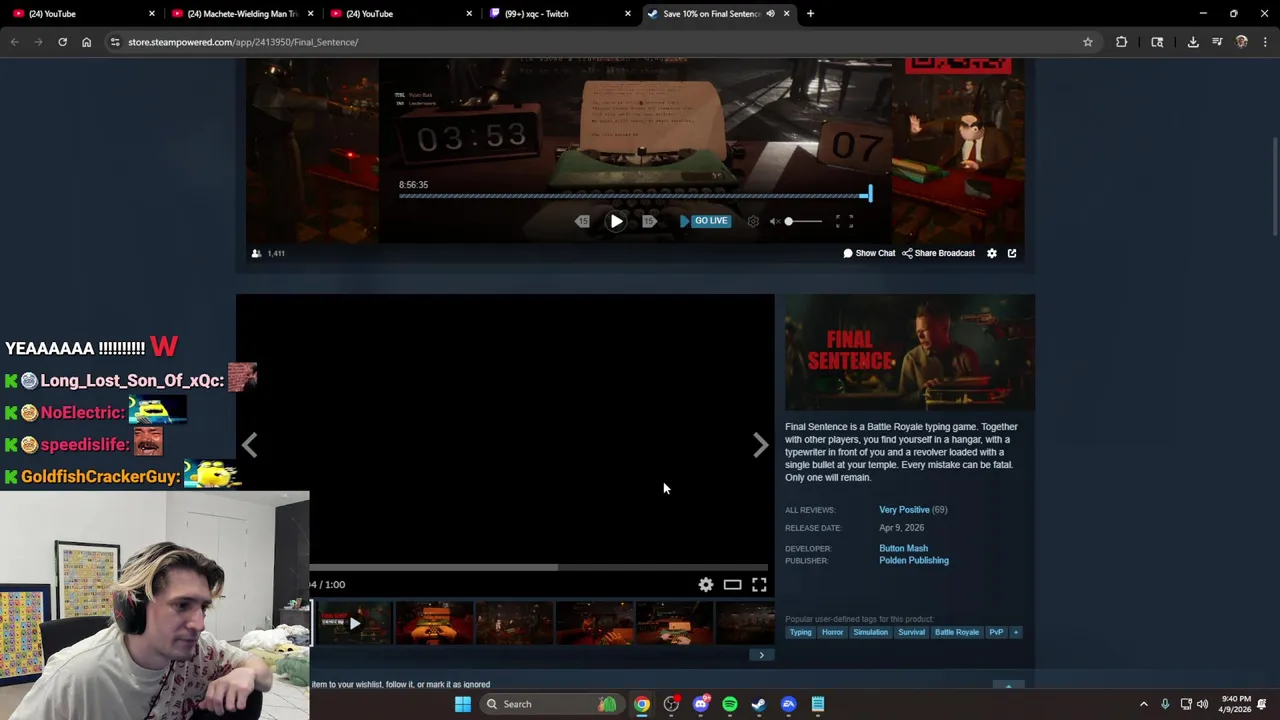The width and height of the screenshot is (1280, 720).
Task: Toggle theater mode on trailer player
Action: click(x=732, y=585)
